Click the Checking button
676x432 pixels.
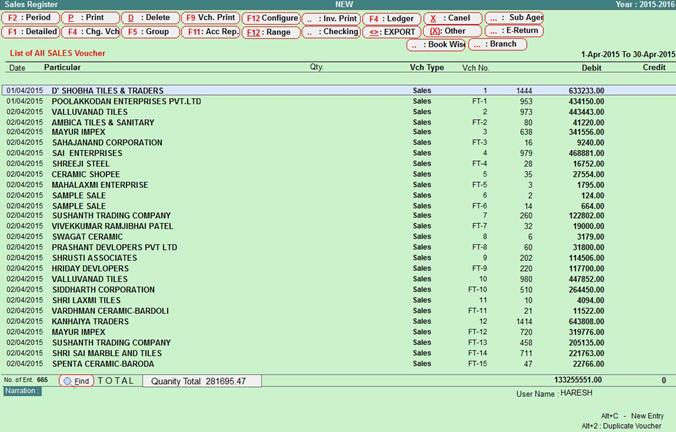331,32
